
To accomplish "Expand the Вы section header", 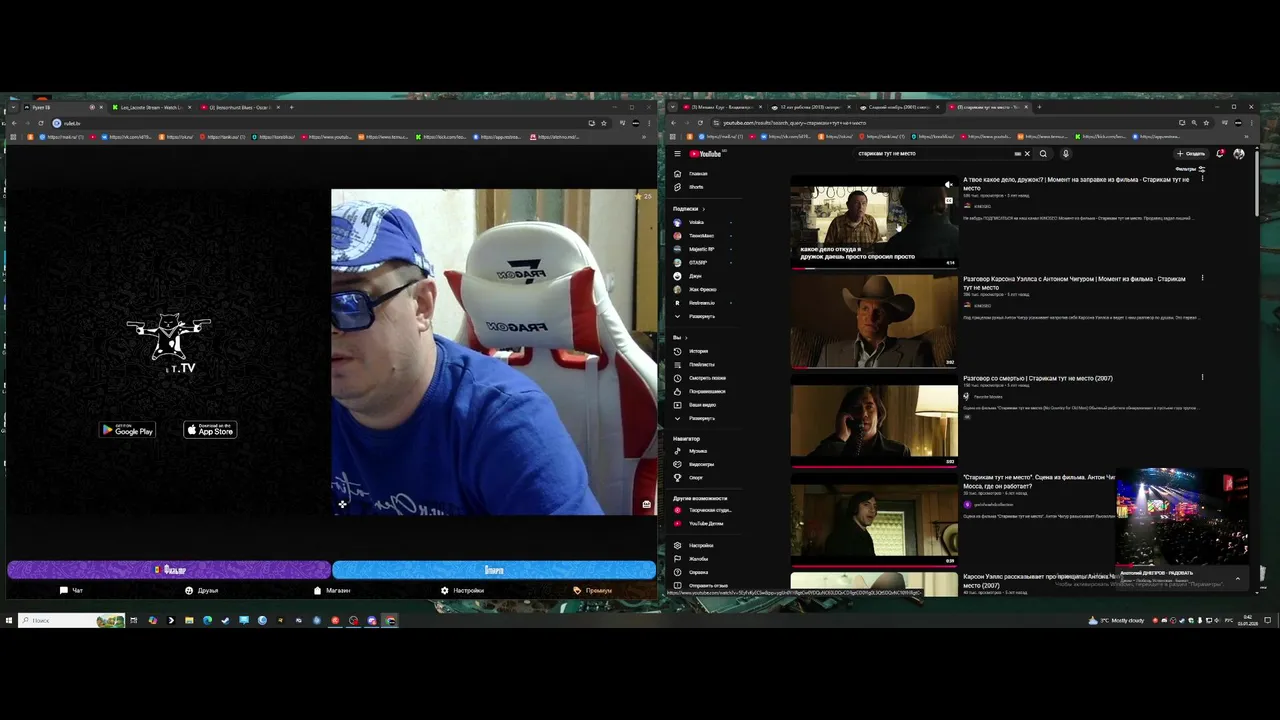I will click(x=679, y=338).
